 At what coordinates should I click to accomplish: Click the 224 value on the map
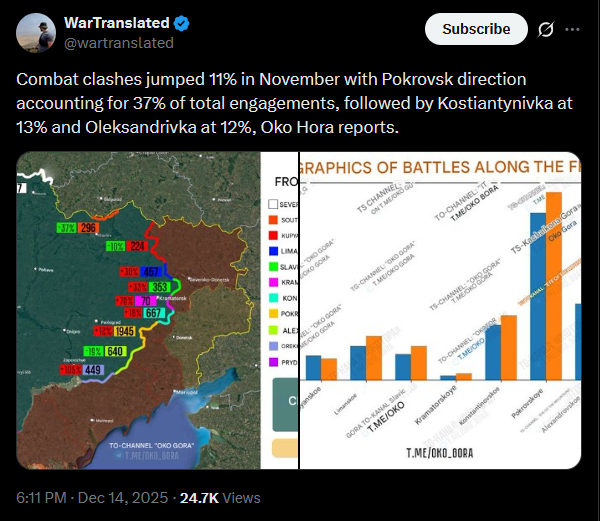137,246
